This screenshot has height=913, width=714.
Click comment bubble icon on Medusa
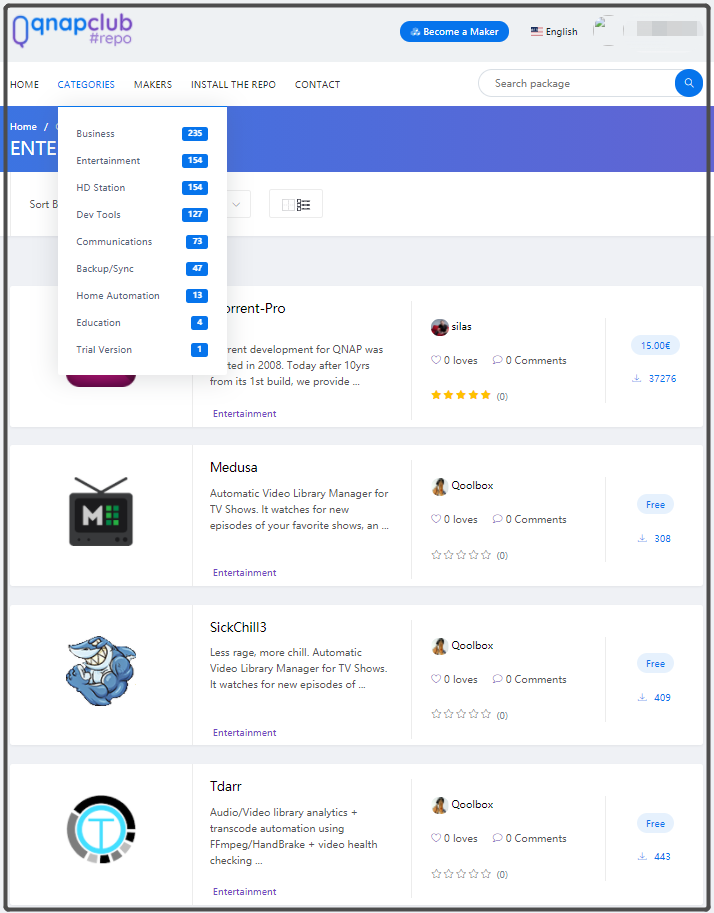497,519
